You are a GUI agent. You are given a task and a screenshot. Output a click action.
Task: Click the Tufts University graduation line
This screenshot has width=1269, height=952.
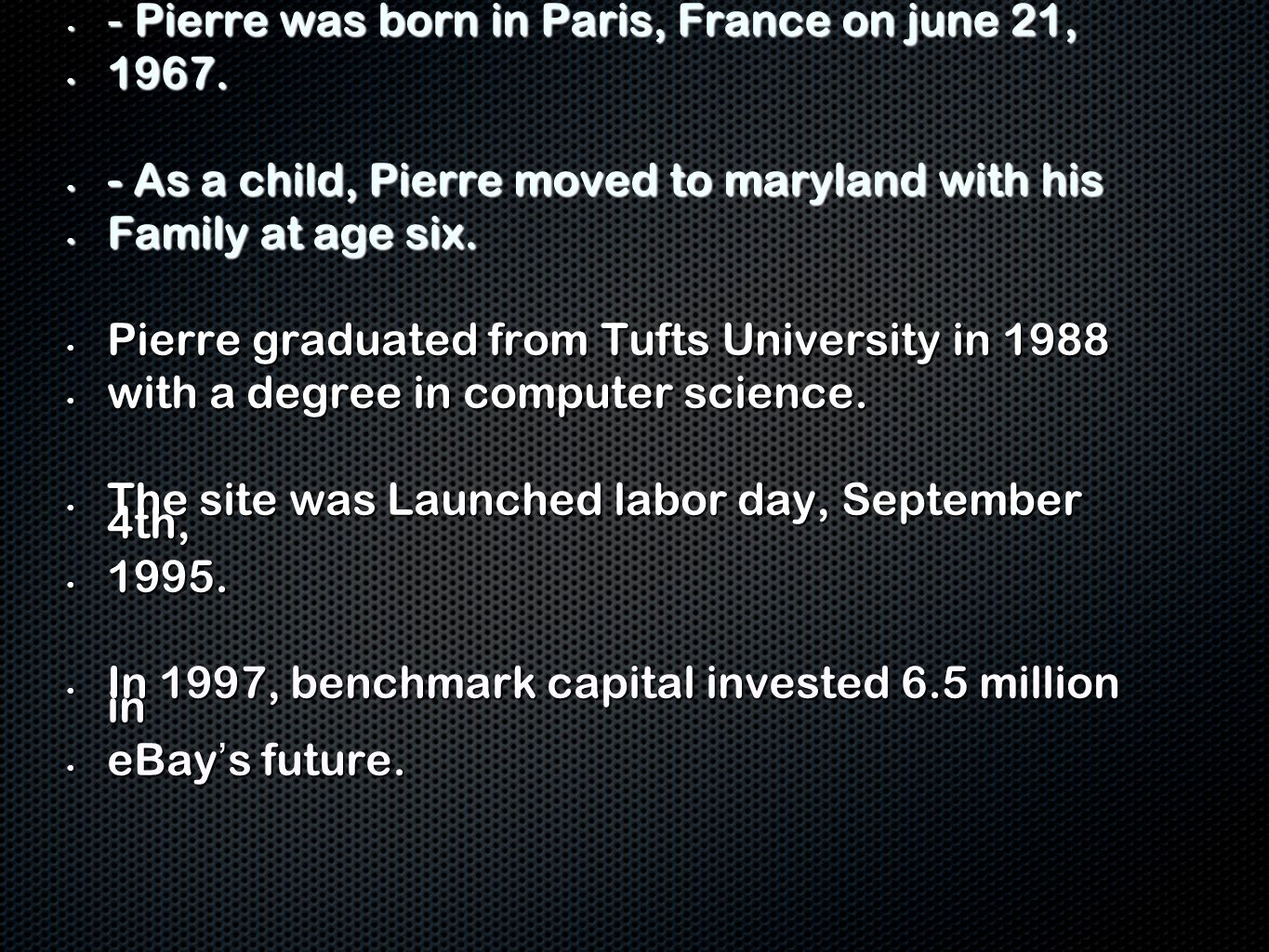coord(608,340)
